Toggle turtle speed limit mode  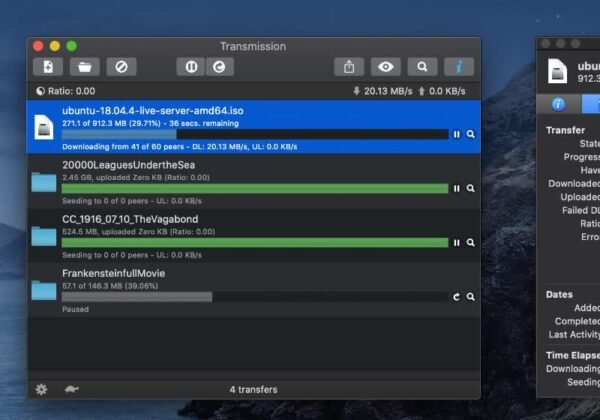71,389
